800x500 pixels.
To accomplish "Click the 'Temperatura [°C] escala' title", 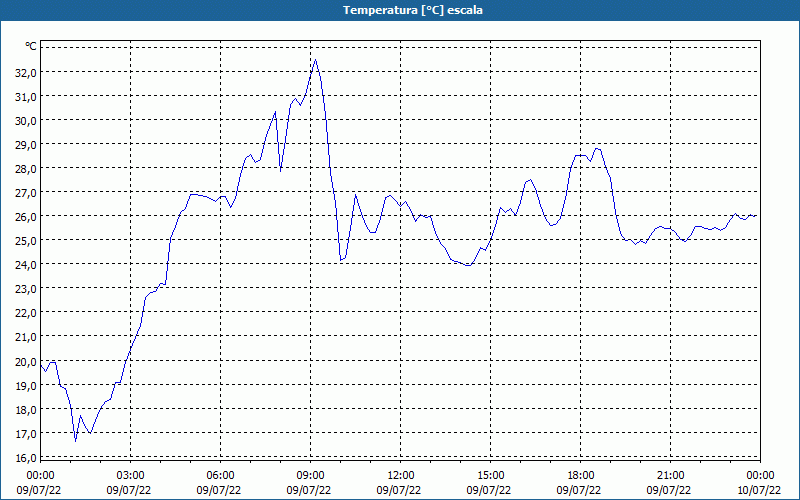I will [x=413, y=10].
